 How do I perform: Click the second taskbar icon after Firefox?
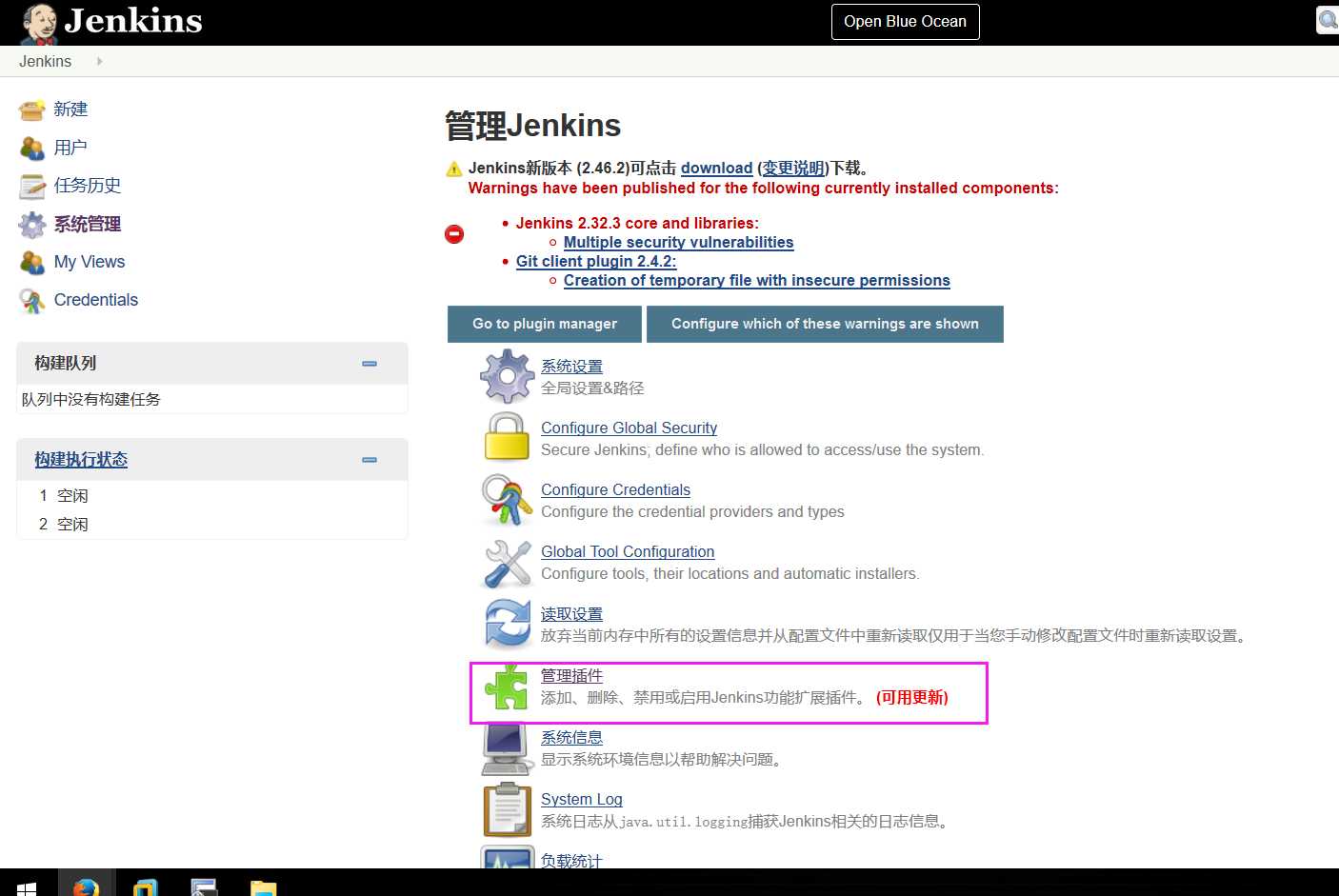pos(145,887)
